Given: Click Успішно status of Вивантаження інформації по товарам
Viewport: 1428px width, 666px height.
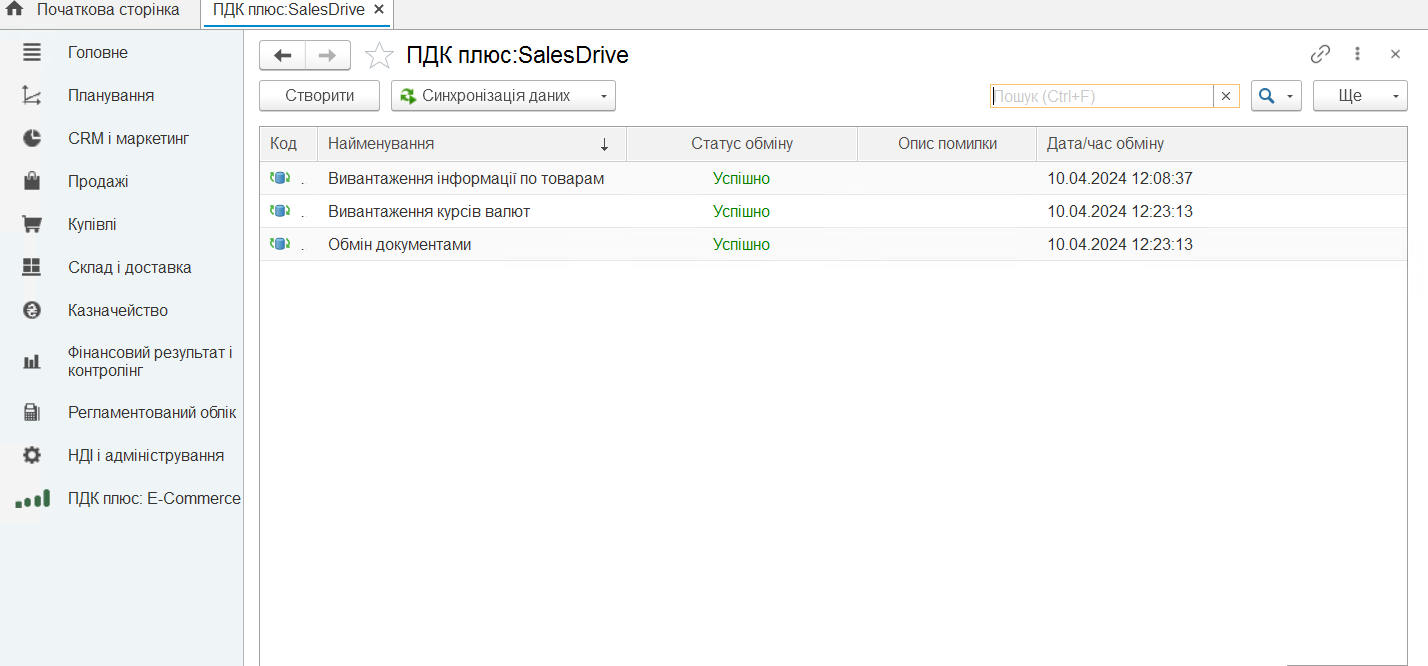Looking at the screenshot, I should 741,179.
